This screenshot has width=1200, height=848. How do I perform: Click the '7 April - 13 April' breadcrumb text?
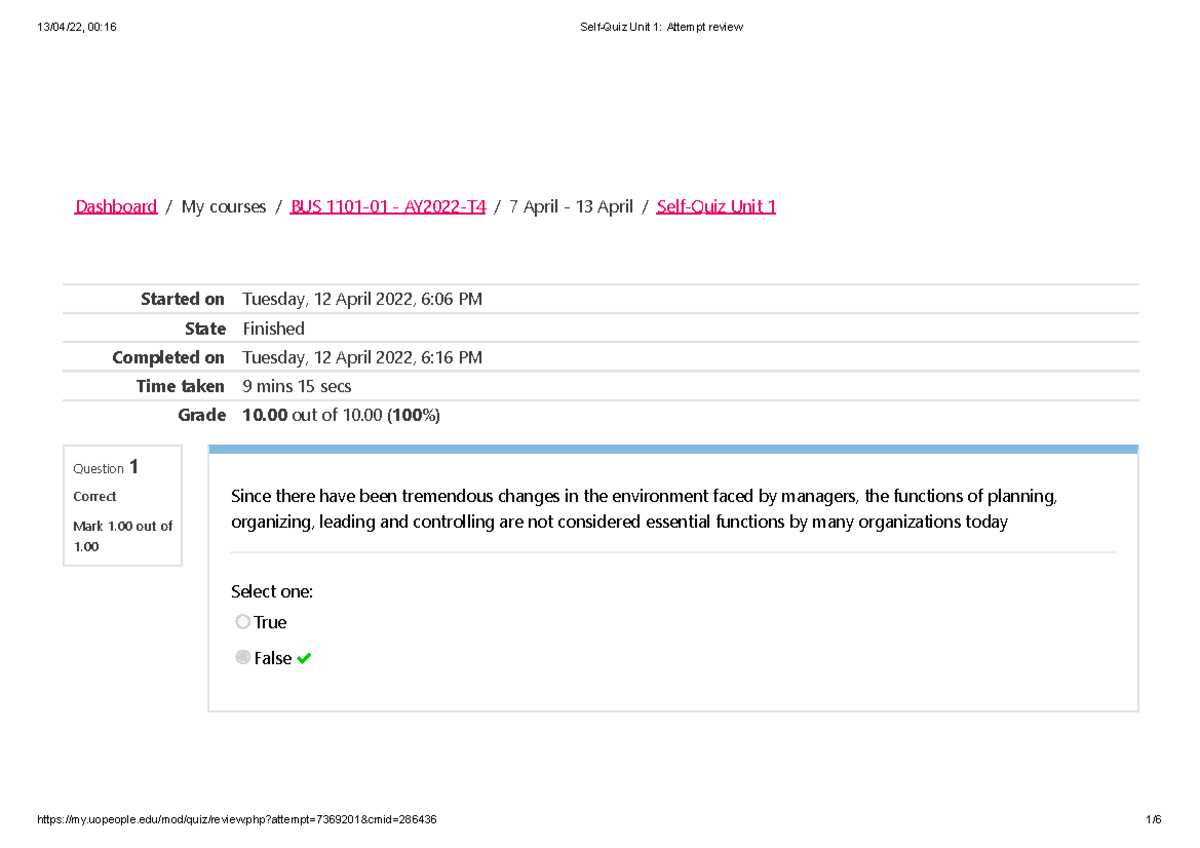coord(571,207)
